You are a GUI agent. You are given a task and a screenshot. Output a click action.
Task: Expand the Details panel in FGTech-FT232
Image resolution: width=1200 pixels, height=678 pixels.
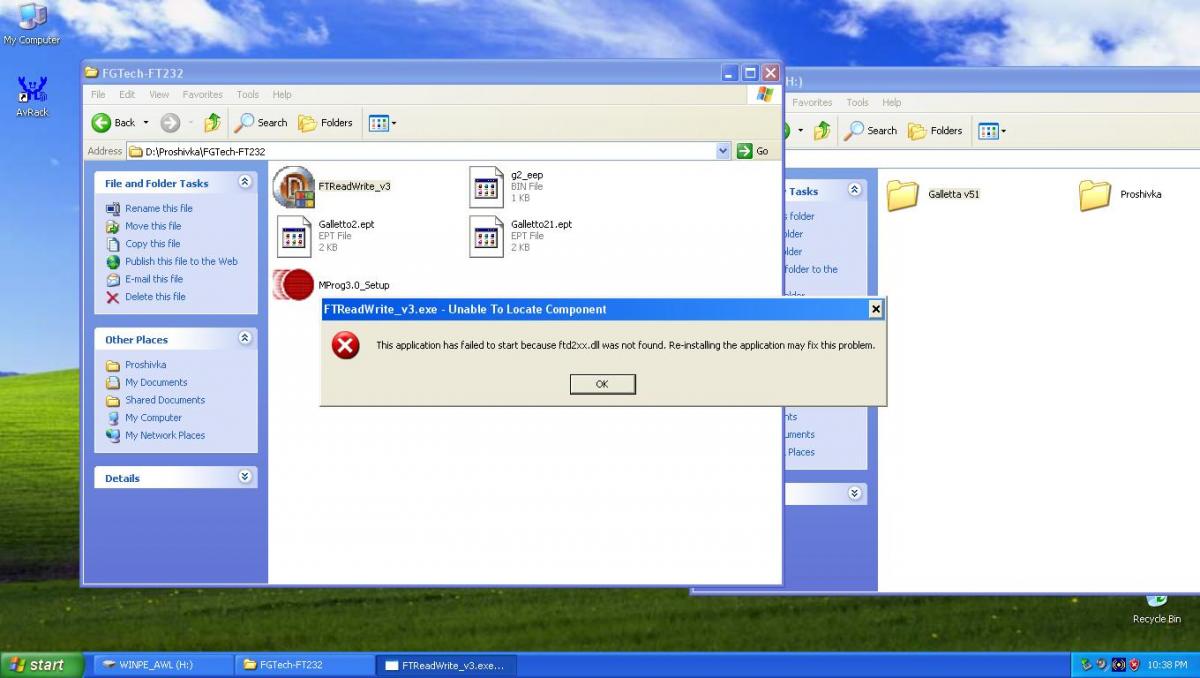(x=245, y=477)
